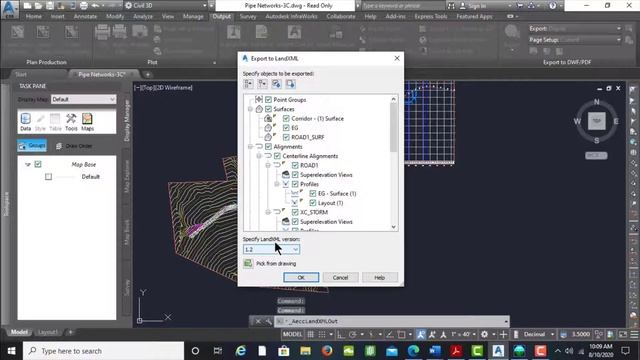Open the Analyze ribbon tab

[x=143, y=17]
